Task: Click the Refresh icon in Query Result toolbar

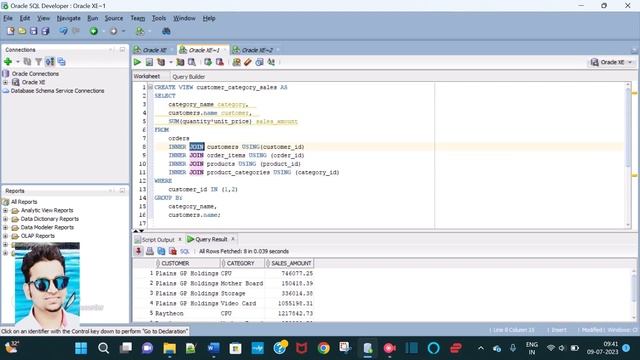Action: pyautogui.click(x=161, y=251)
